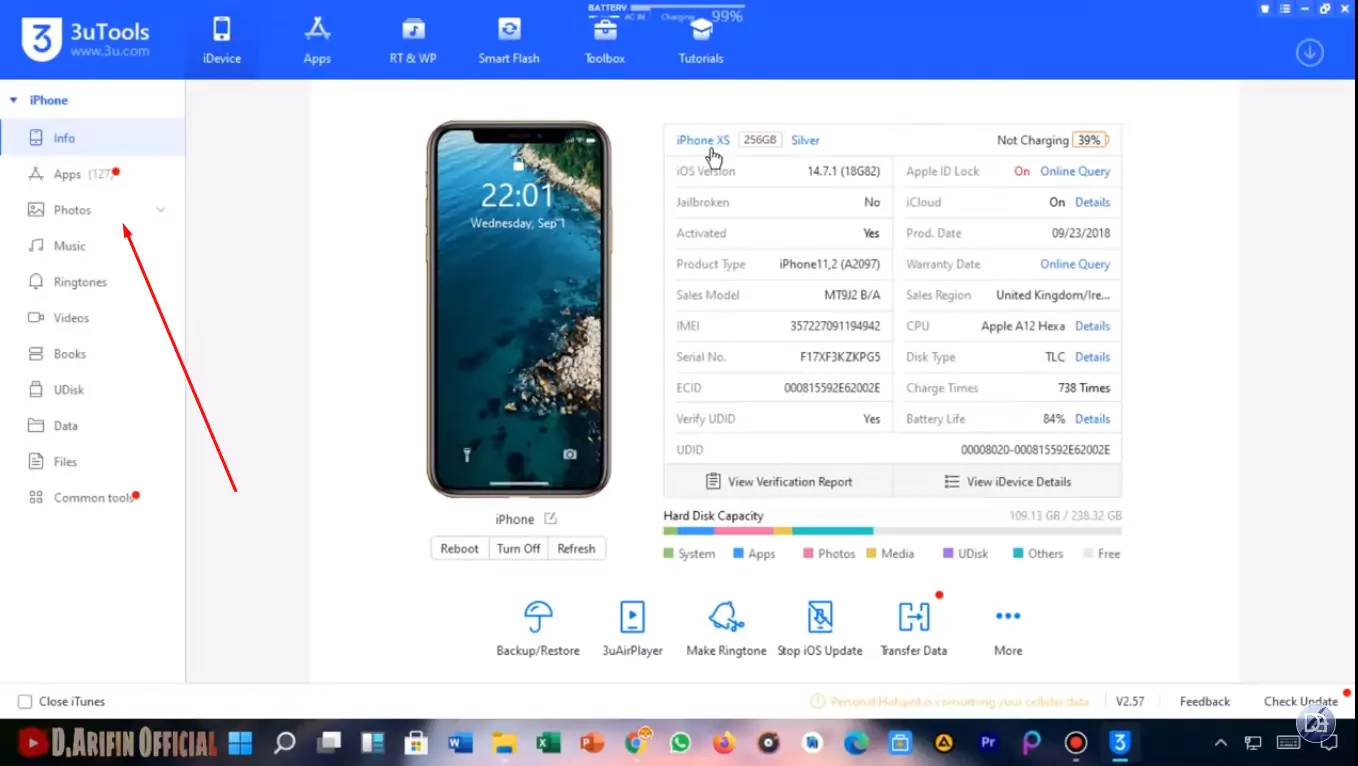The width and height of the screenshot is (1358, 766).
Task: View Battery Life Details link
Action: click(x=1092, y=419)
